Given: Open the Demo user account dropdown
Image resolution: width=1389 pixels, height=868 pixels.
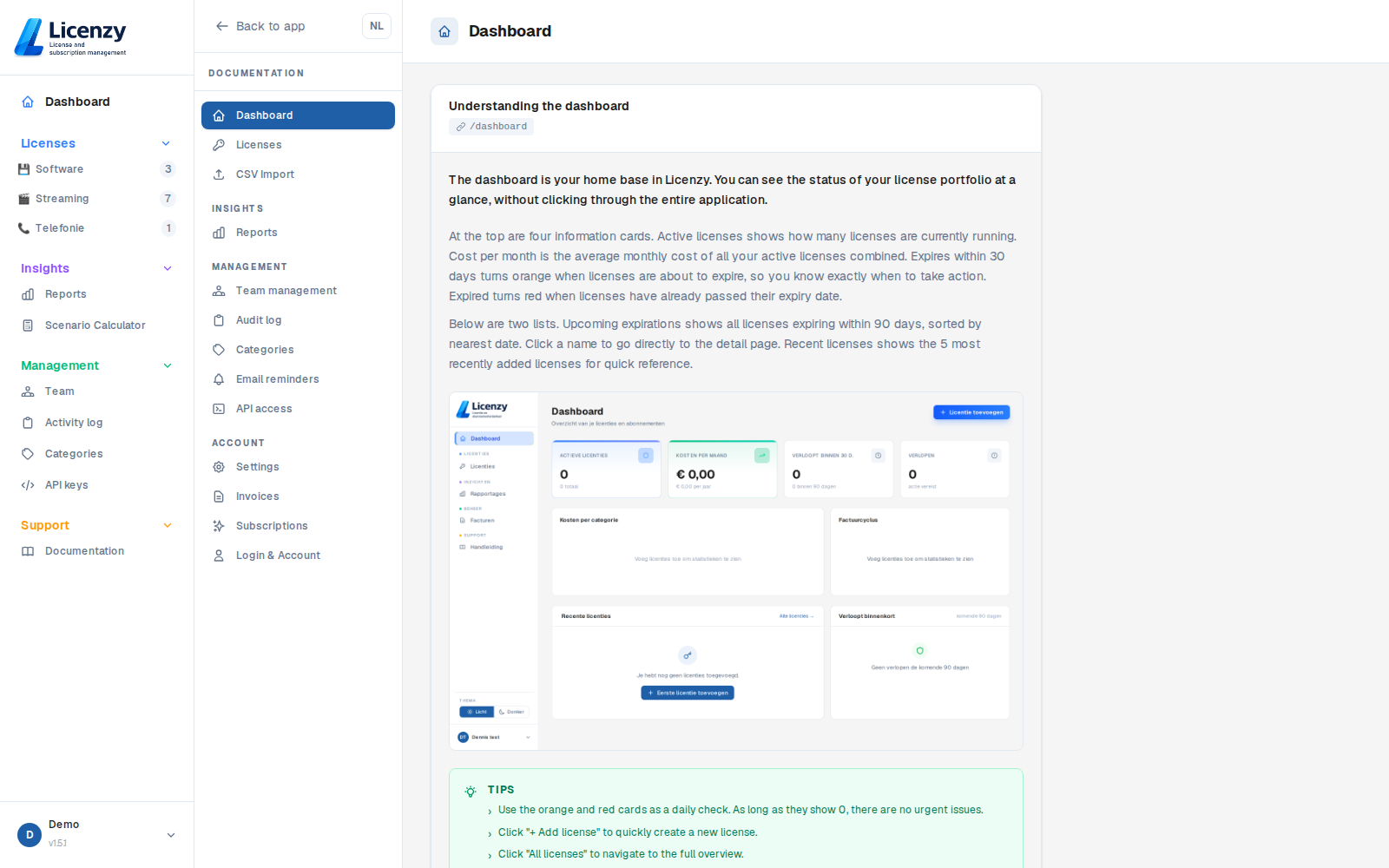Looking at the screenshot, I should (96, 835).
